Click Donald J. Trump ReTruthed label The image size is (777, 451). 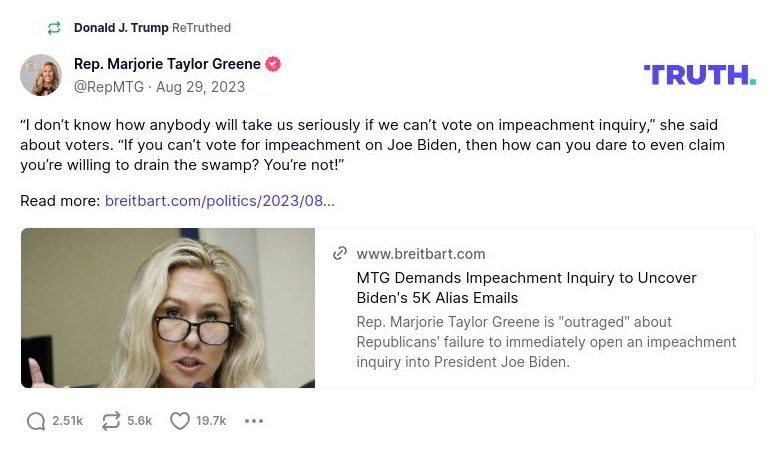tap(152, 28)
